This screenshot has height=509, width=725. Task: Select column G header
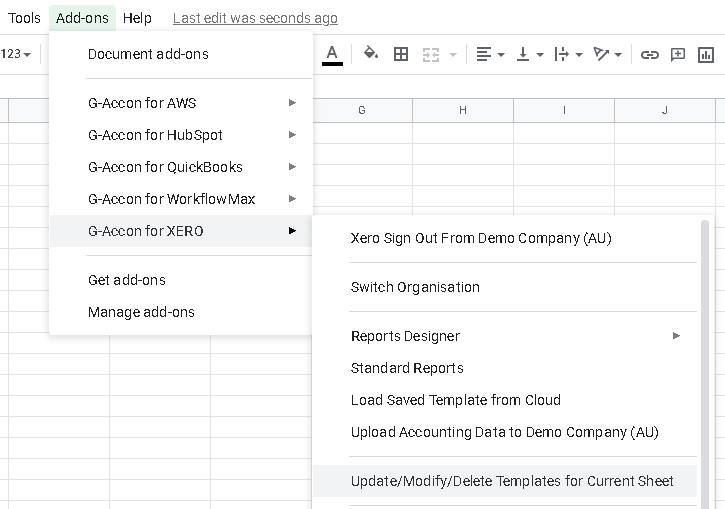362,110
